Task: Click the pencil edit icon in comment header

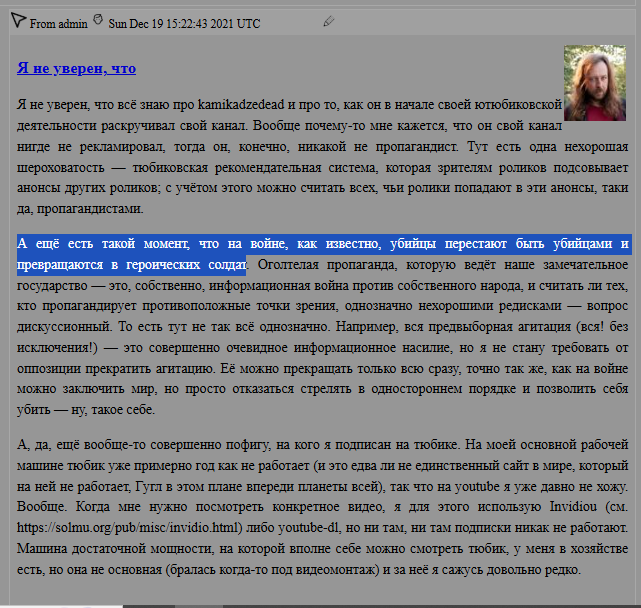Action: pyautogui.click(x=329, y=21)
